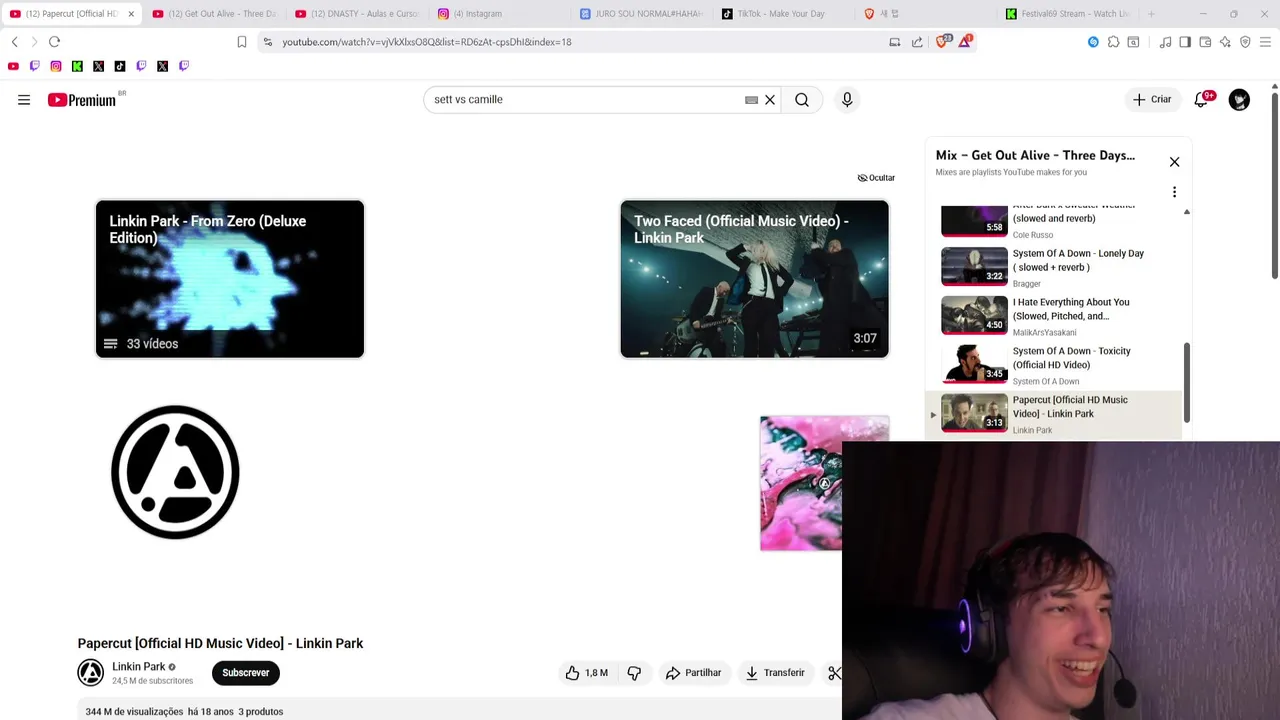The width and height of the screenshot is (1280, 720).
Task: Click the page vertical scrollbar
Action: (x=1274, y=185)
